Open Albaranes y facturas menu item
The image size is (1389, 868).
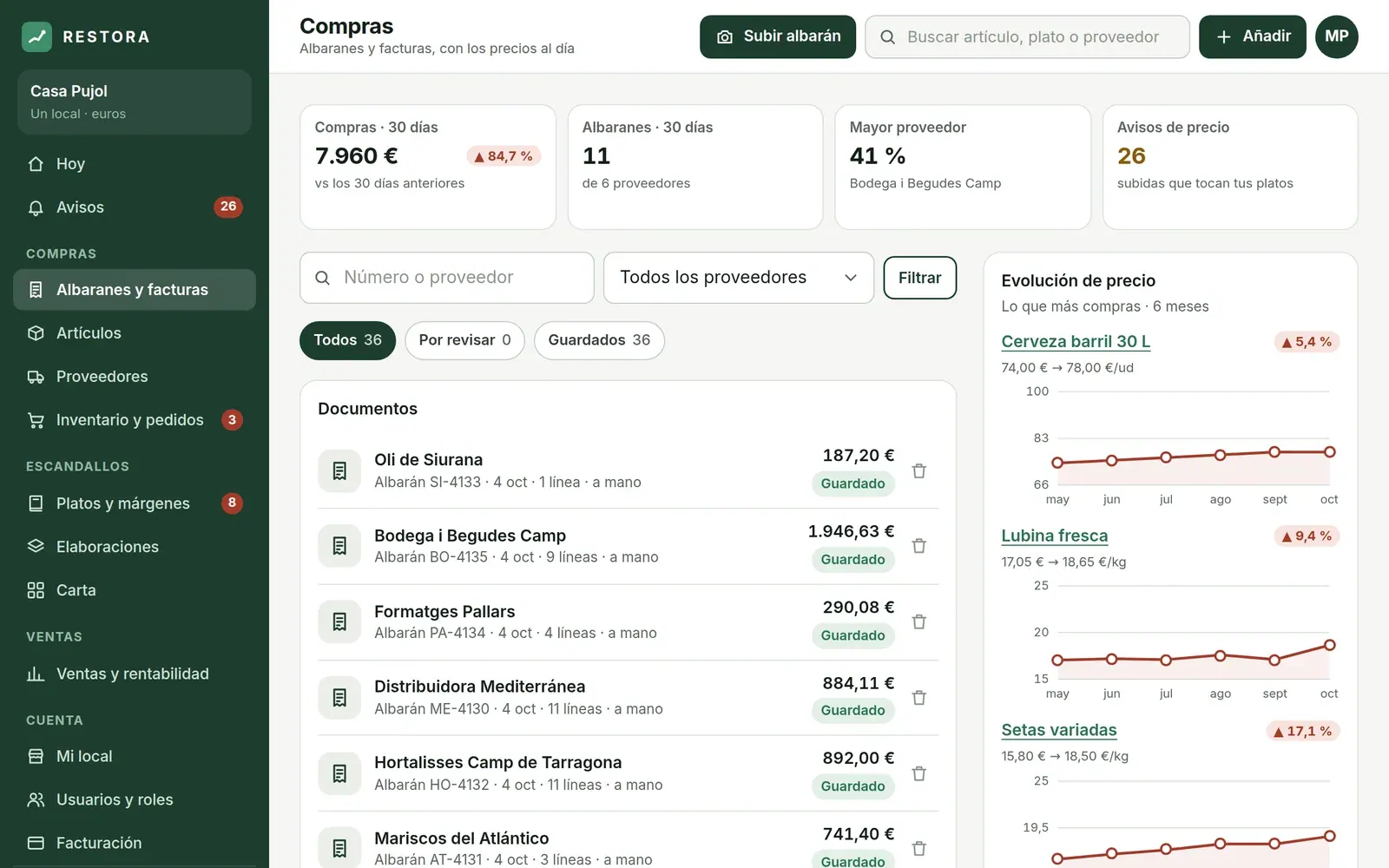point(135,290)
